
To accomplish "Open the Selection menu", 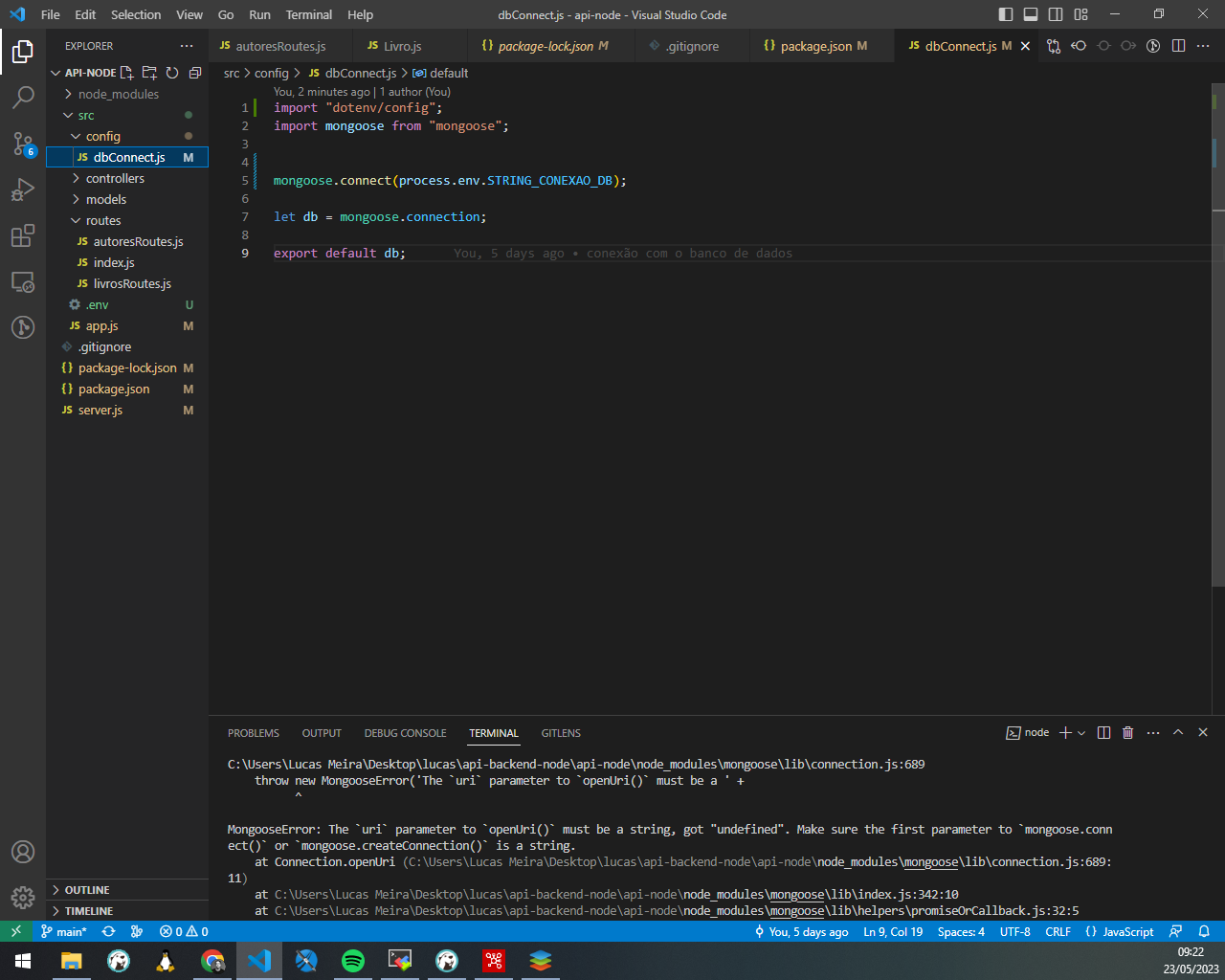I will (136, 14).
